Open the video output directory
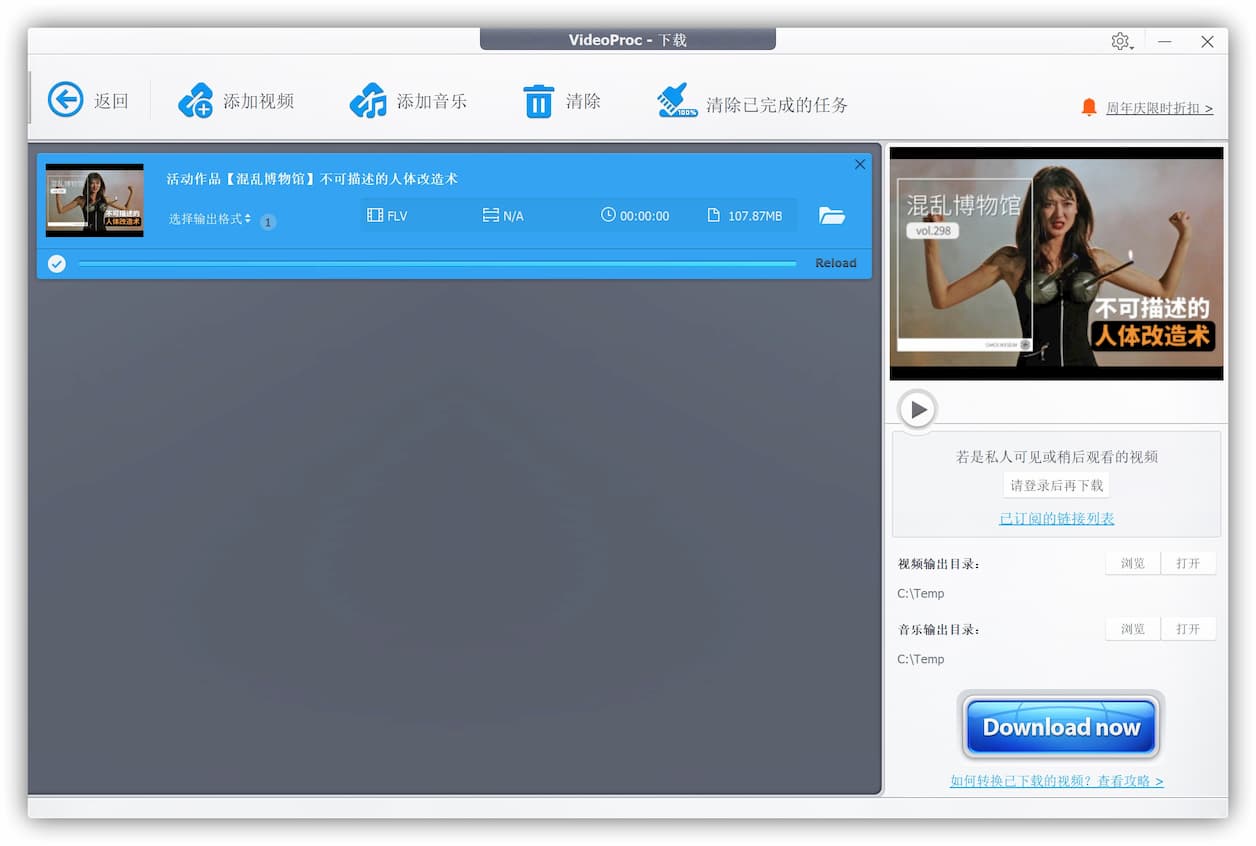This screenshot has width=1256, height=846. pos(1188,563)
